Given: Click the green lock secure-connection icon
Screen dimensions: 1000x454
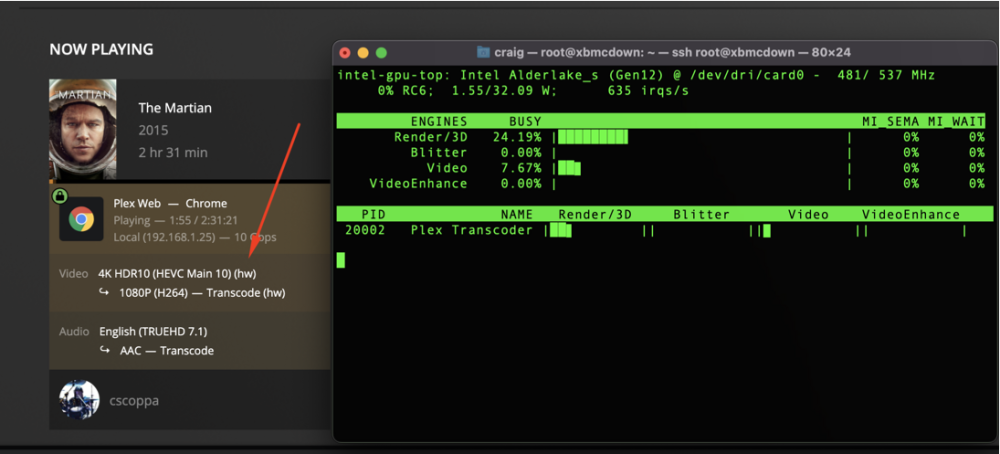Looking at the screenshot, I should (59, 196).
